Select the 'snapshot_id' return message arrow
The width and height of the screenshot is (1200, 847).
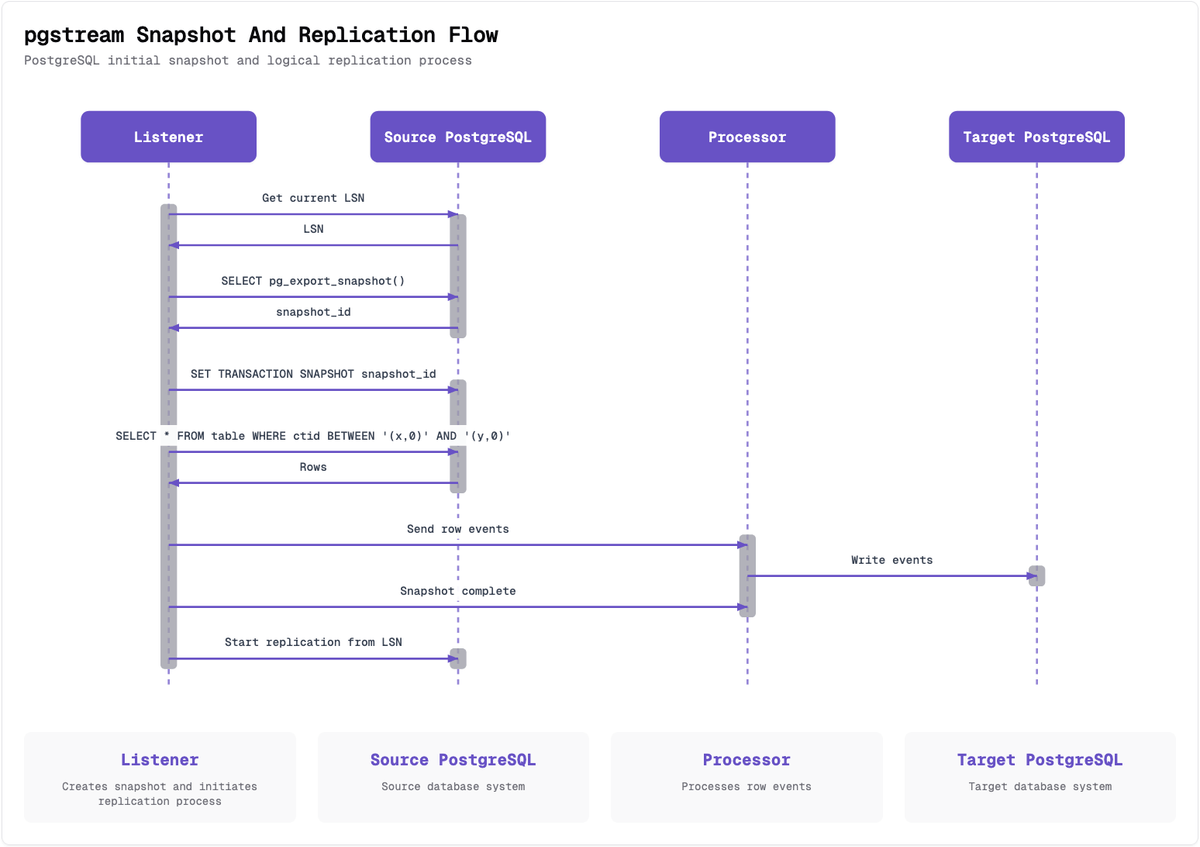[x=312, y=326]
